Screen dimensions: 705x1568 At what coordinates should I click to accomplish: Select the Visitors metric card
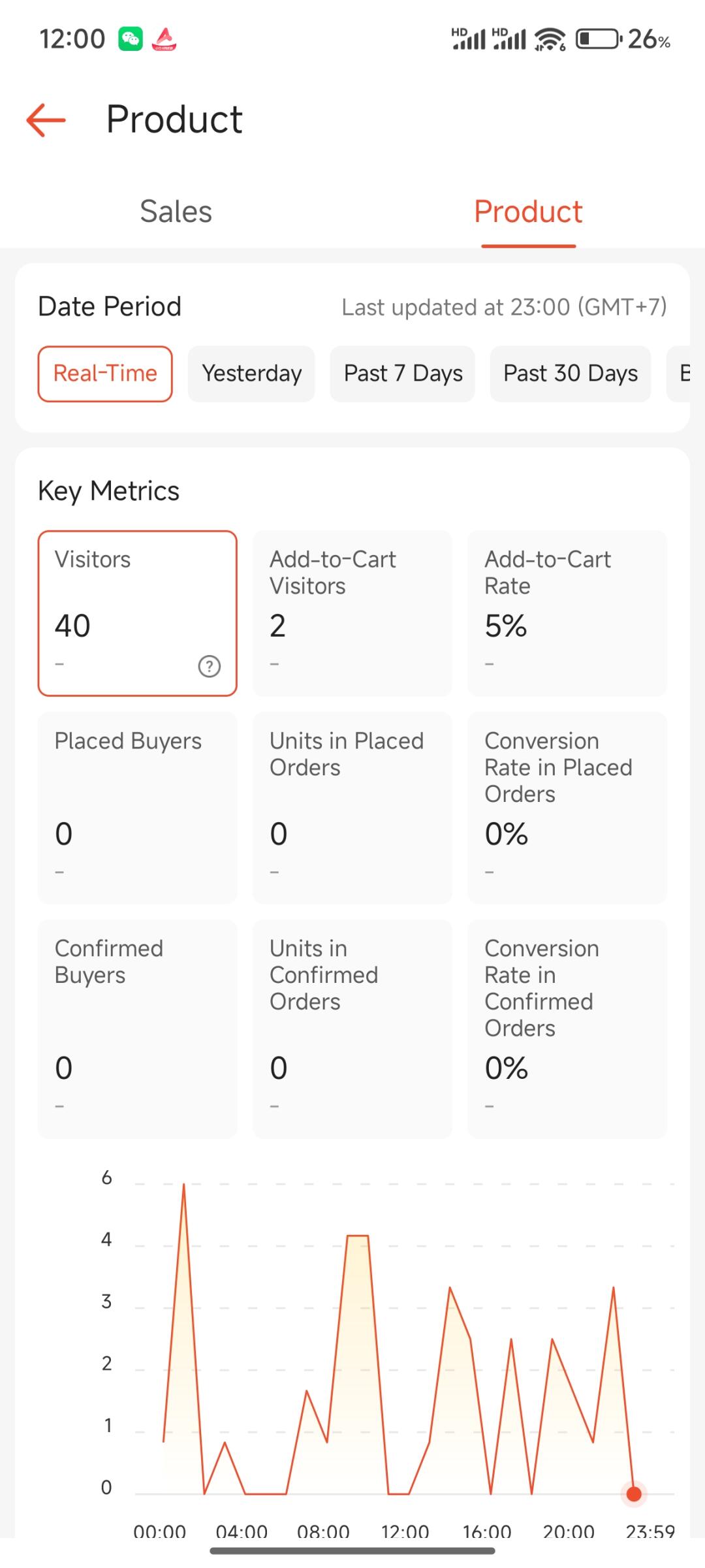coord(137,613)
